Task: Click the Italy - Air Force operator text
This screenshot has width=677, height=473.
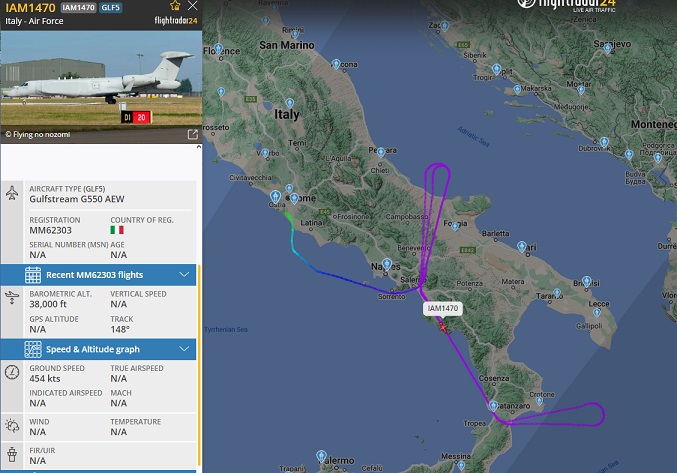Action: coord(34,21)
